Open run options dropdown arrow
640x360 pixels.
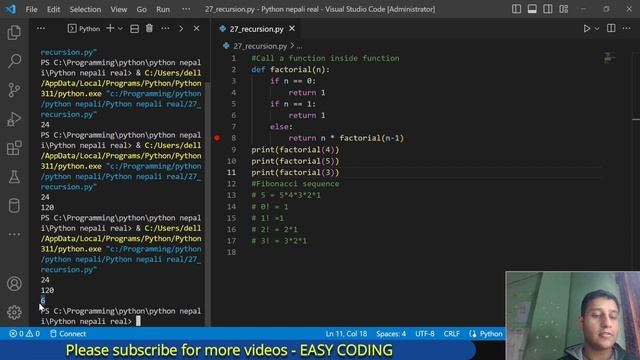pyautogui.click(x=597, y=29)
